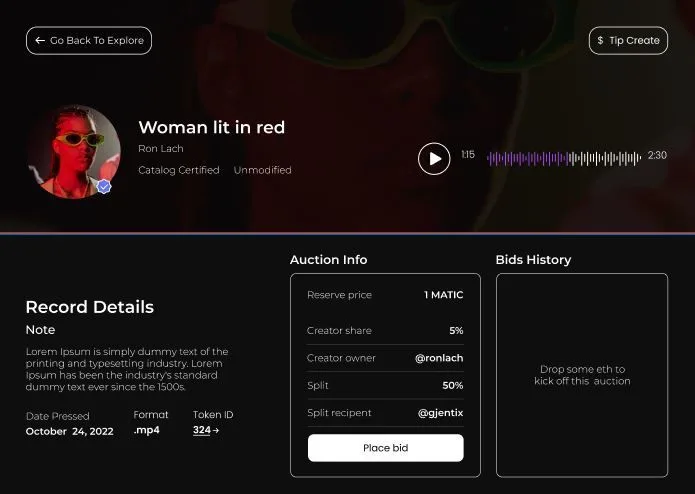Click the Split 50% value
Viewport: 695px width, 494px height.
453,385
